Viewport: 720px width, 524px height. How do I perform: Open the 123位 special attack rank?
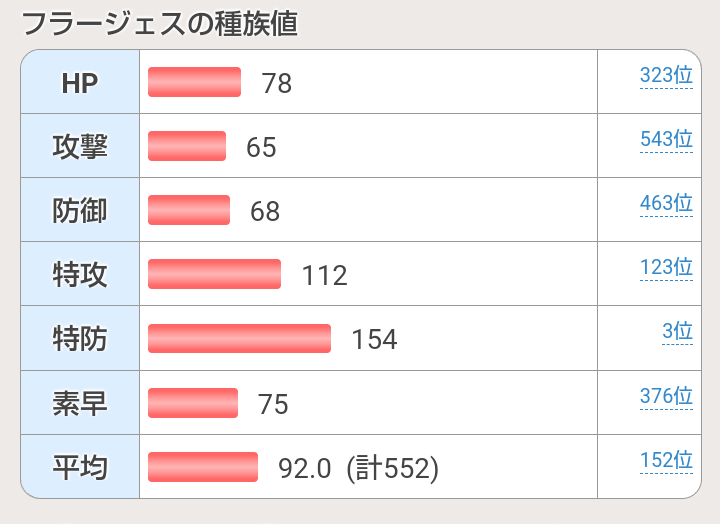[x=666, y=268]
